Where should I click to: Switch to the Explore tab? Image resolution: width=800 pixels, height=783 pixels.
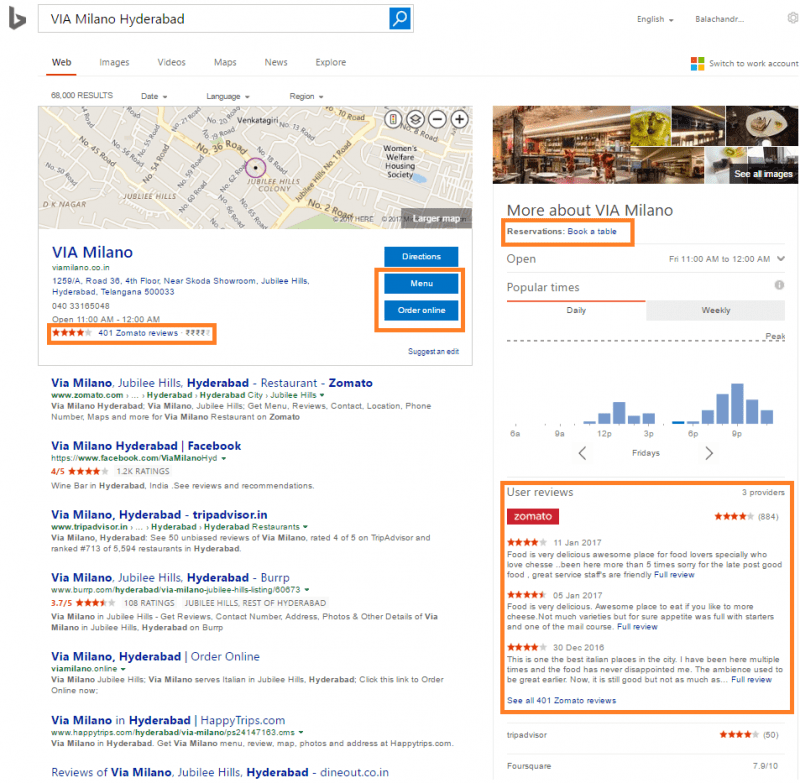pyautogui.click(x=331, y=62)
